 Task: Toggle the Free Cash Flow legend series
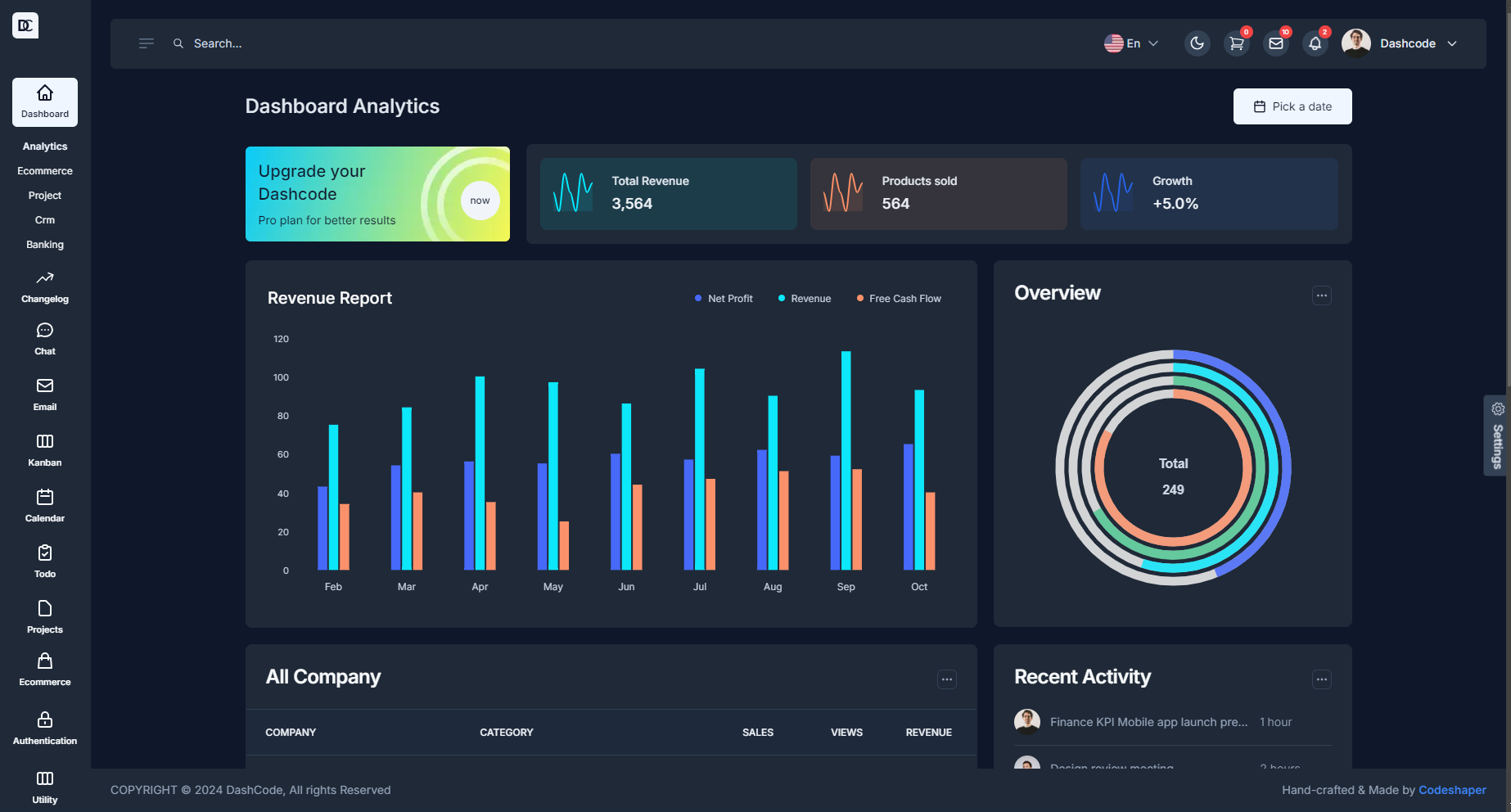(899, 299)
